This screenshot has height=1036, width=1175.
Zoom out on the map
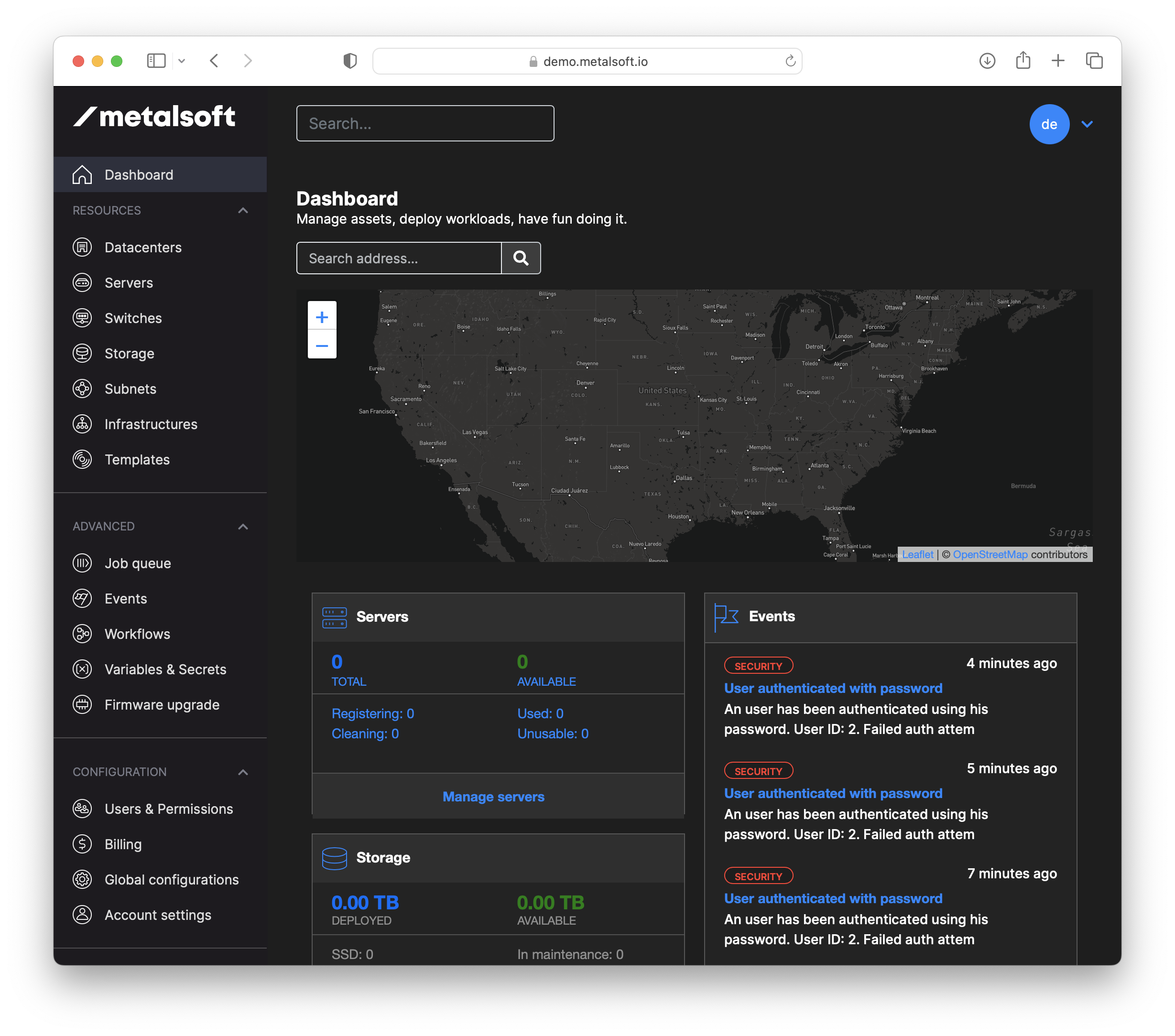pos(322,345)
